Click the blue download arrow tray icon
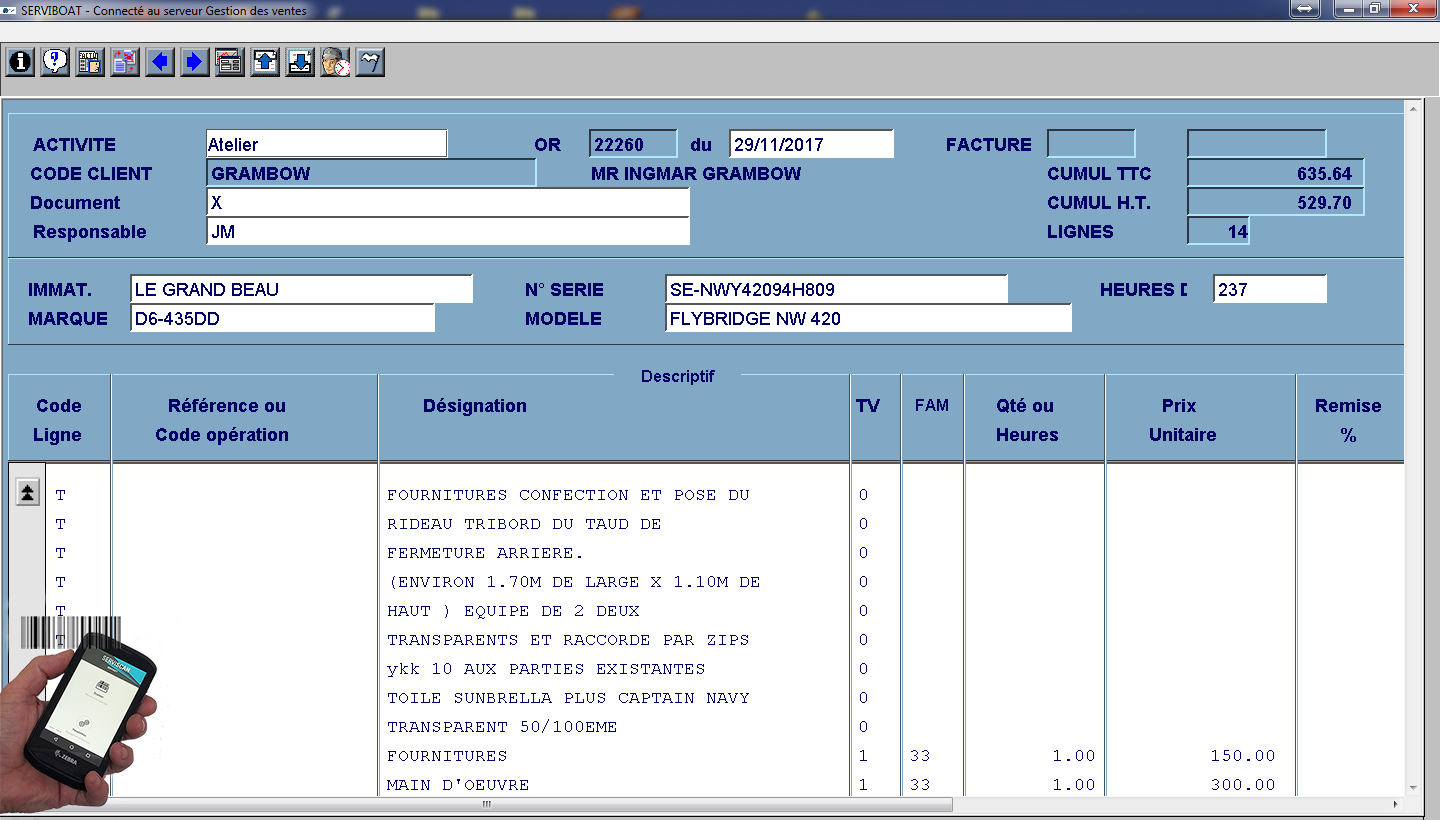This screenshot has height=820, width=1440. pos(300,62)
